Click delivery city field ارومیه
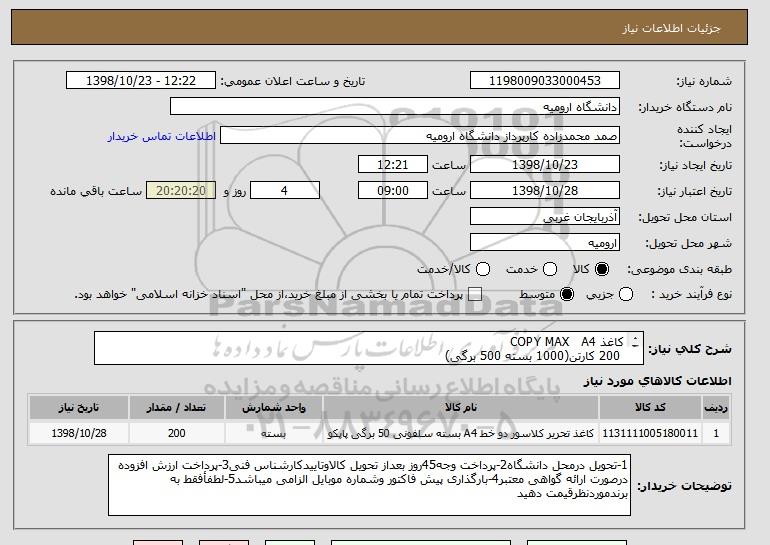Image resolution: width=770 pixels, height=545 pixels. 545,243
